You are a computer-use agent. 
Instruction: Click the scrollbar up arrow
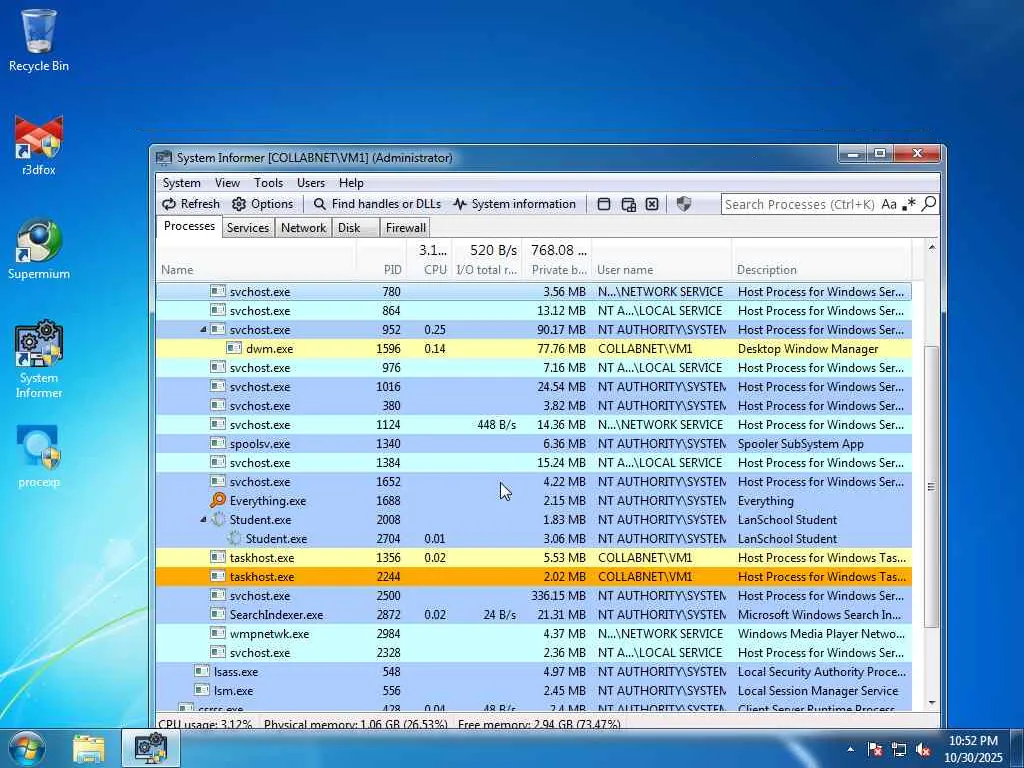931,248
